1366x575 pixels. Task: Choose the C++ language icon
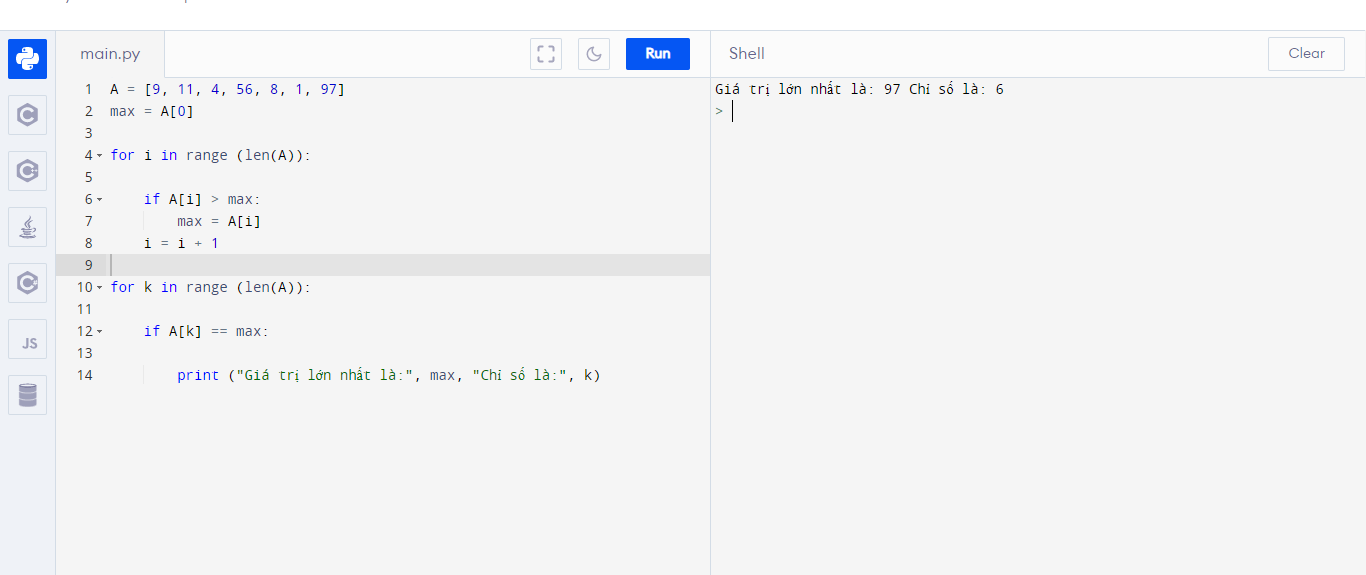point(28,171)
